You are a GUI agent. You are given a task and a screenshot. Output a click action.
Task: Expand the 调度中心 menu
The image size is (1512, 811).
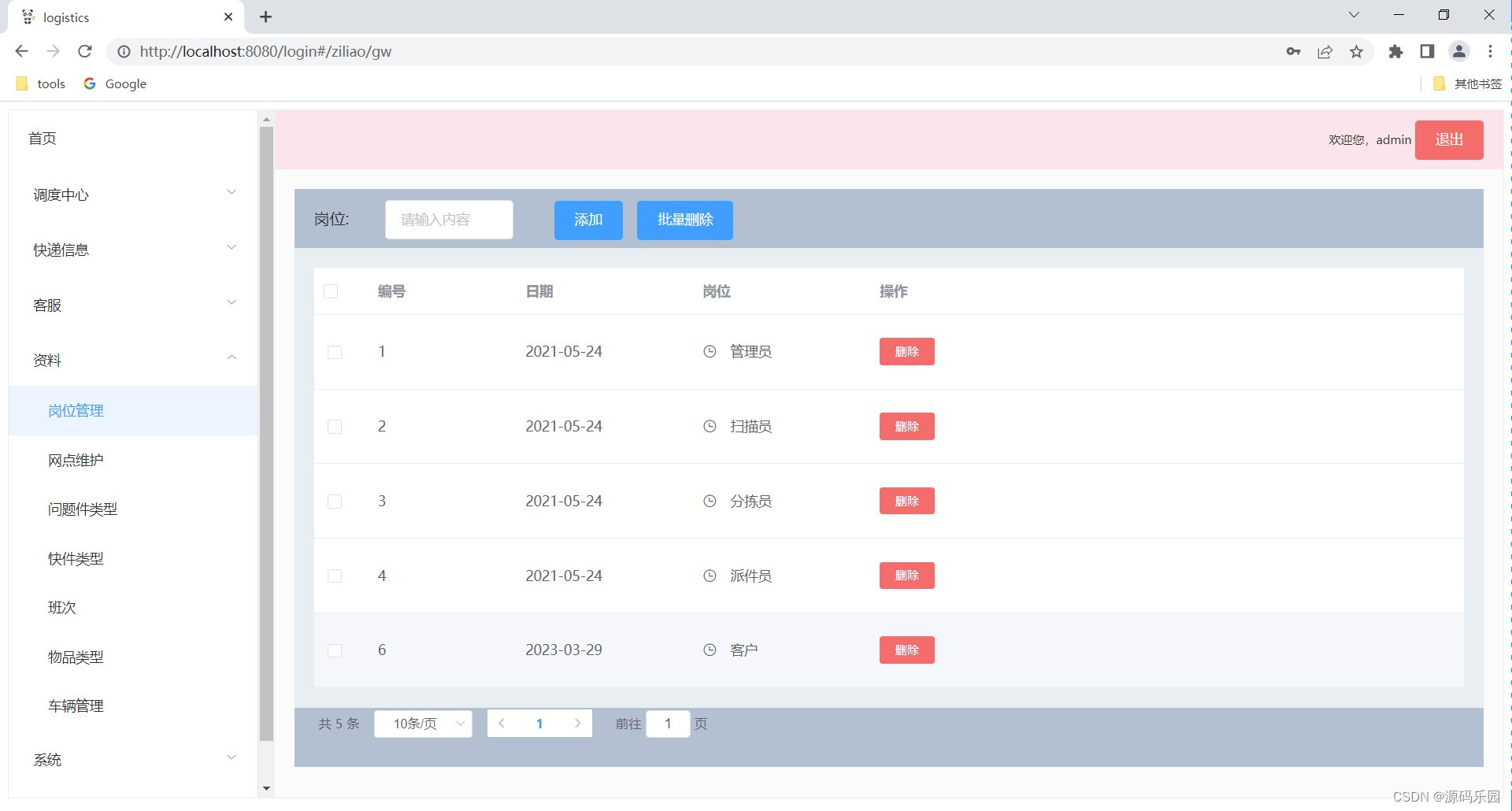133,194
